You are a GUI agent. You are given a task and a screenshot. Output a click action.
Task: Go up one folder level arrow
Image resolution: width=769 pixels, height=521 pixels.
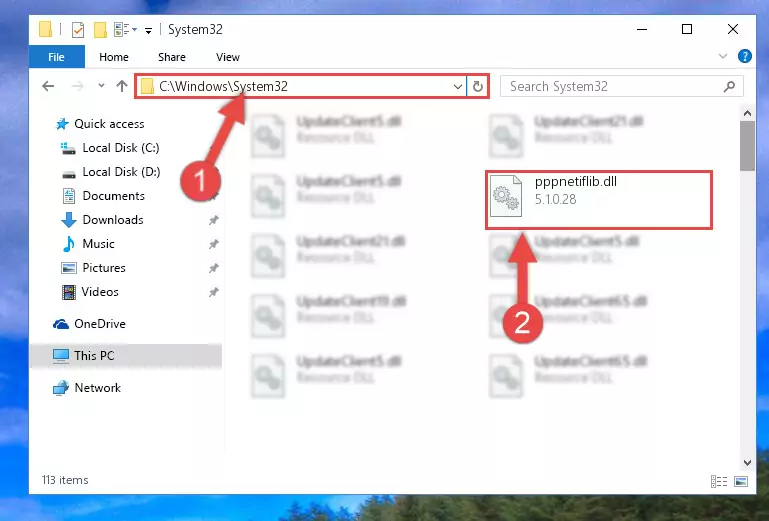point(122,86)
